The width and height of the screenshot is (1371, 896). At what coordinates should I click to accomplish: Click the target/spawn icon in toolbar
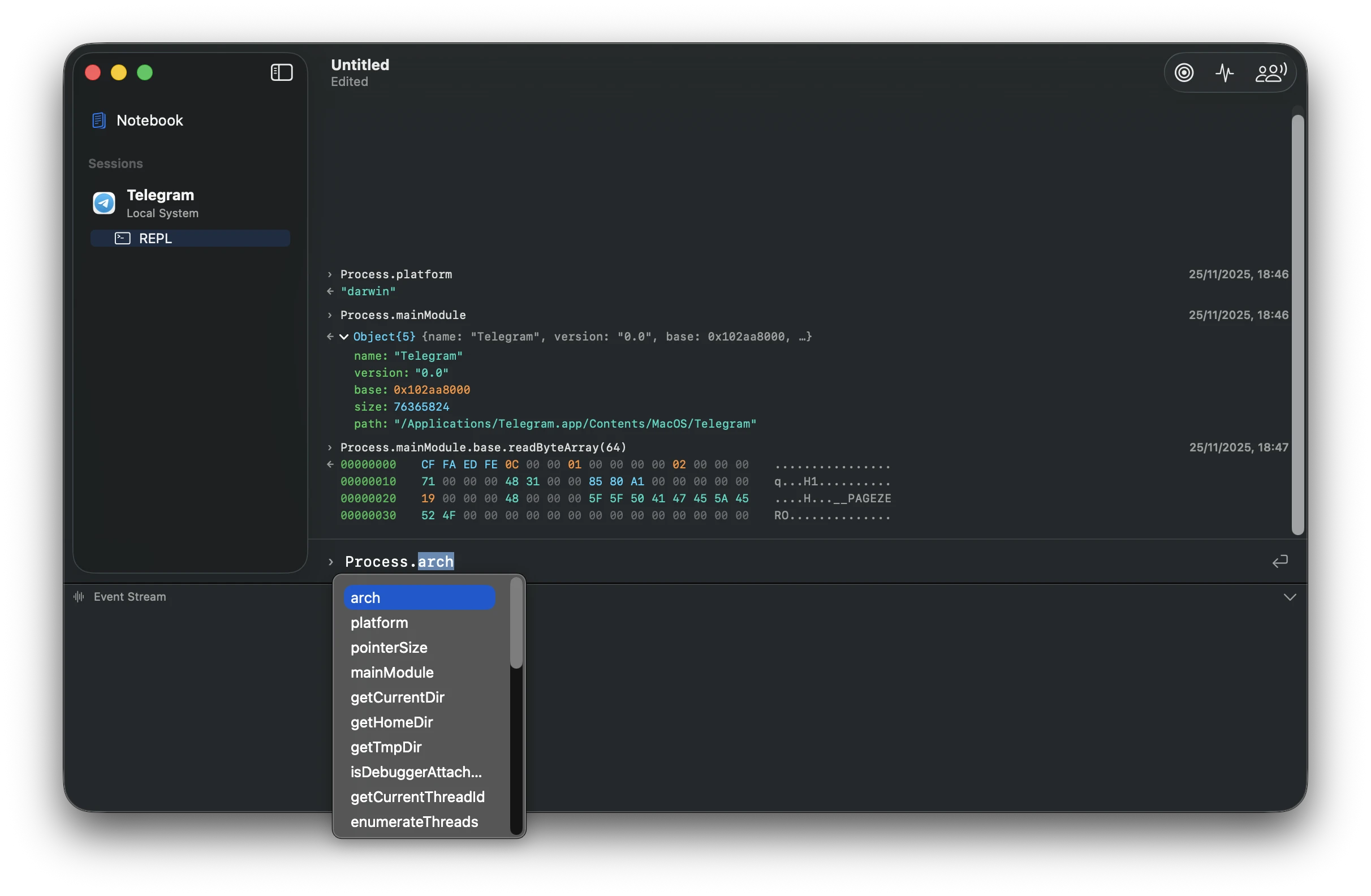point(1184,72)
